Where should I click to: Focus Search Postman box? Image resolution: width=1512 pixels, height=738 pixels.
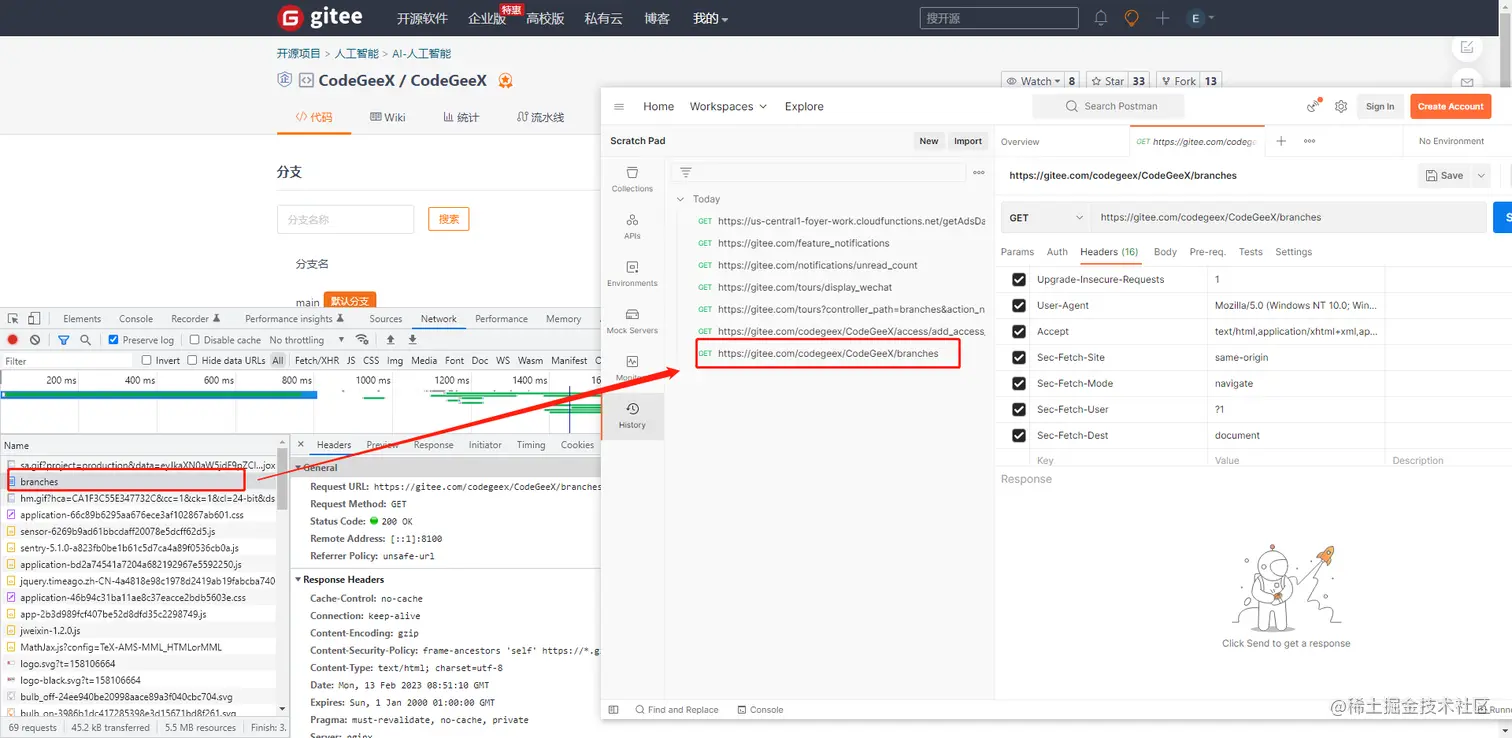coord(1108,106)
